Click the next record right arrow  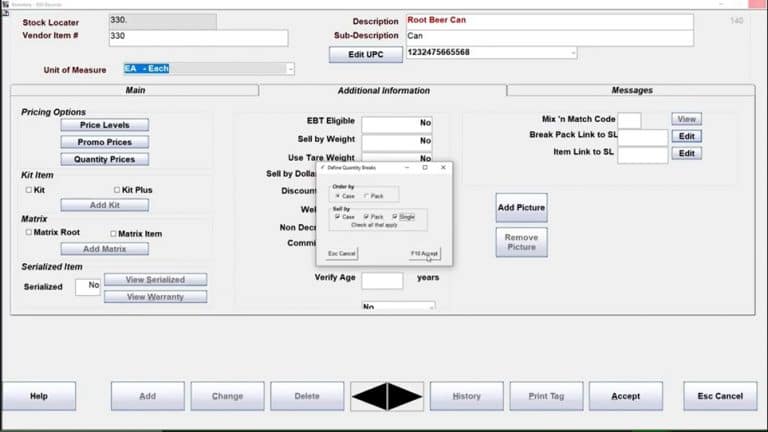[405, 396]
